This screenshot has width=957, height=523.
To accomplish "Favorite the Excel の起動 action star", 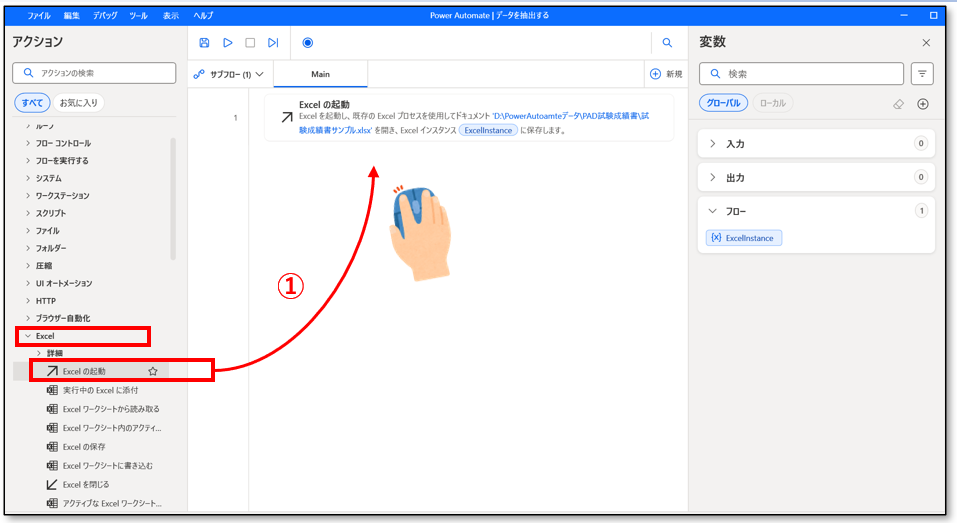I will pos(153,371).
